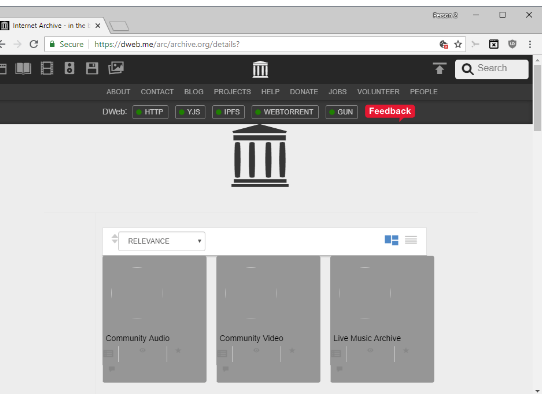Toggle the HTTP DWeb transport
Screen dimensions: 542x394
click(150, 112)
